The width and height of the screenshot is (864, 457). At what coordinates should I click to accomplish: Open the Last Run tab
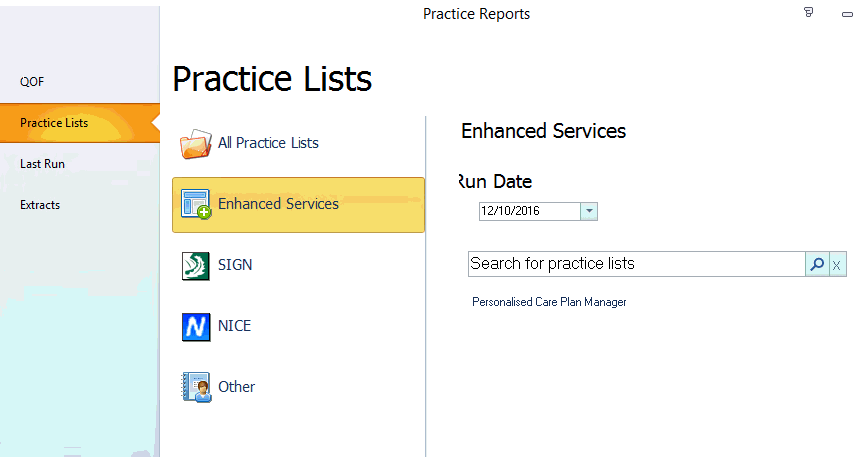[42, 164]
